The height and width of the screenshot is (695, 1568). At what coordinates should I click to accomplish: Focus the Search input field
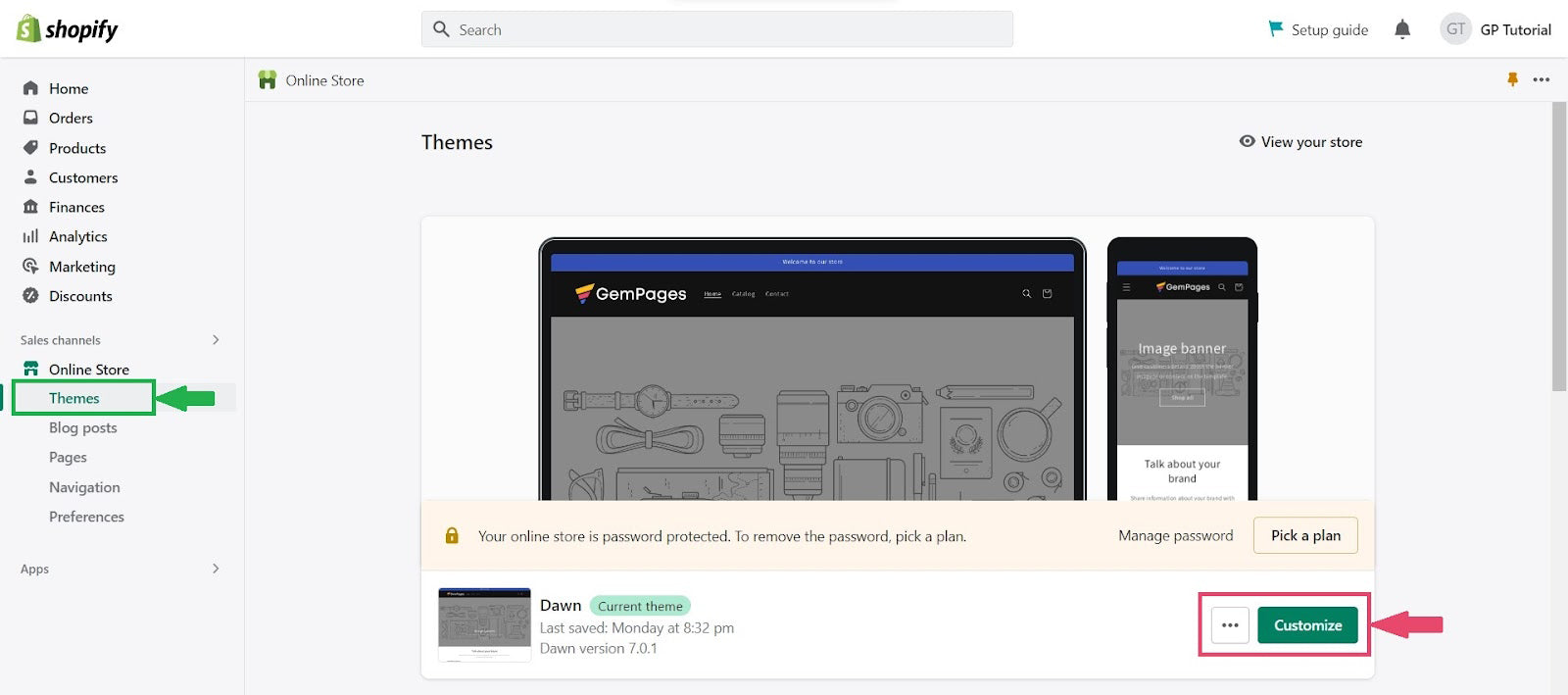click(717, 29)
